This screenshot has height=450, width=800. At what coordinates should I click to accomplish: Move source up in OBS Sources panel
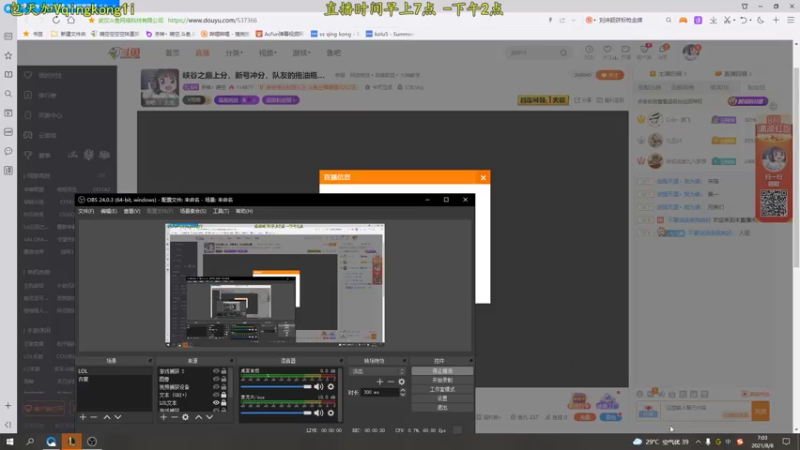point(198,417)
